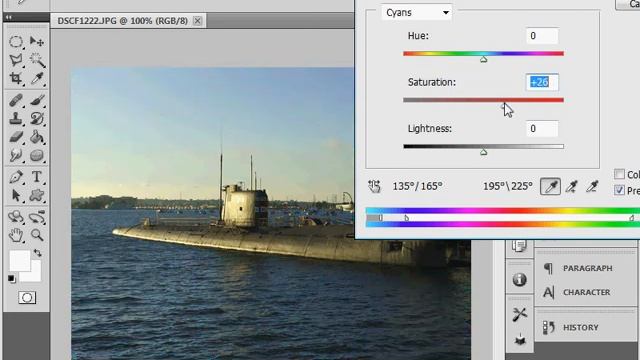
Task: Select the Add to Sample eyedropper
Action: [x=572, y=187]
